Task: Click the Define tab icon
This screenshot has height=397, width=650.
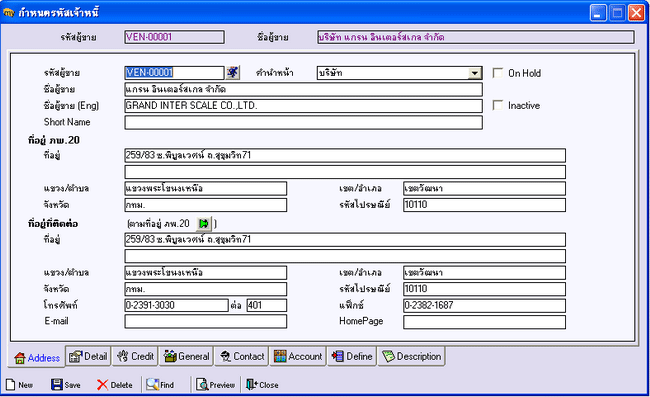Action: [337, 356]
